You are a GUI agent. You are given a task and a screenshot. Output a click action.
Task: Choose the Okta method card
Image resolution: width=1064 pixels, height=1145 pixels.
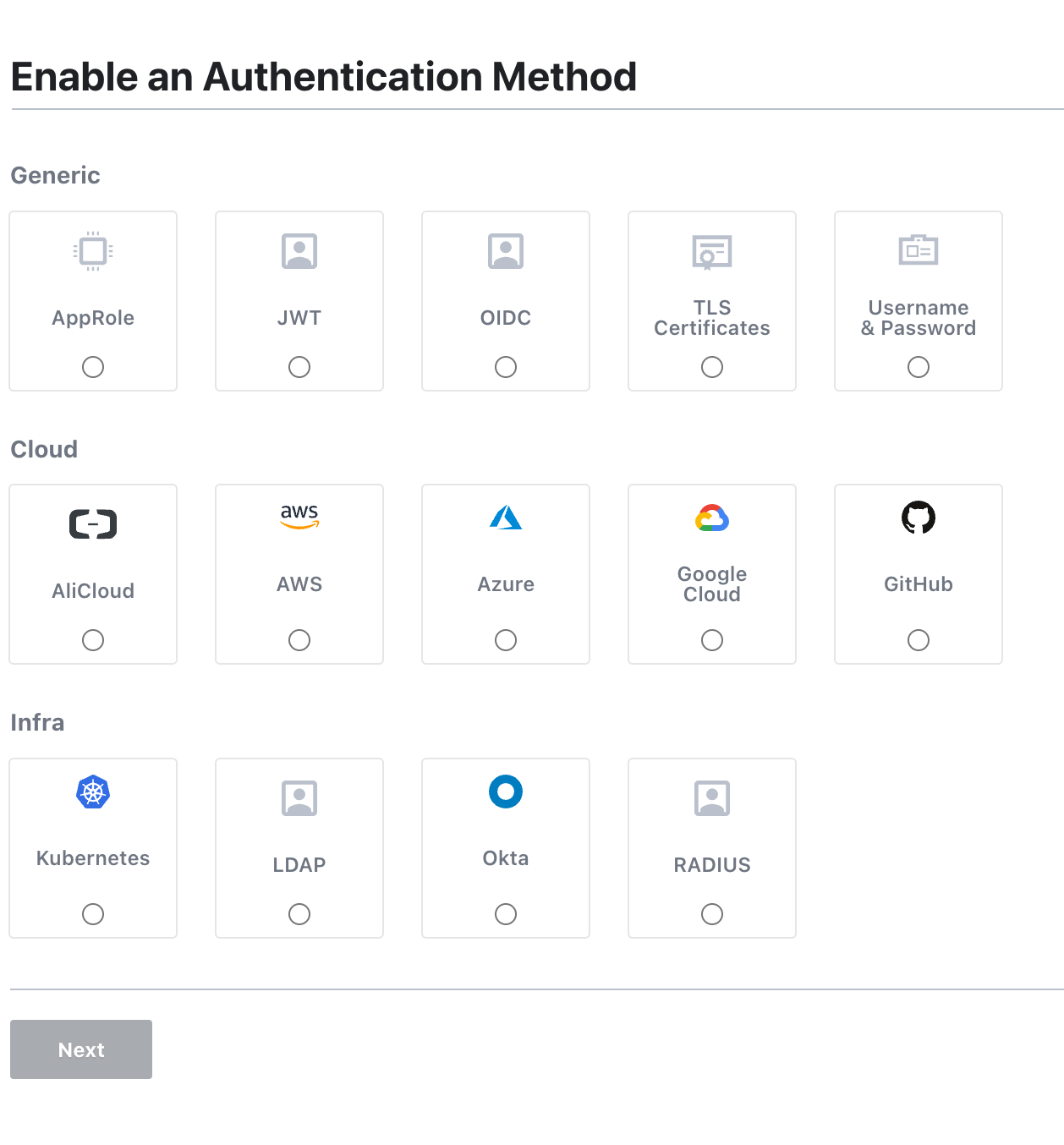click(505, 847)
